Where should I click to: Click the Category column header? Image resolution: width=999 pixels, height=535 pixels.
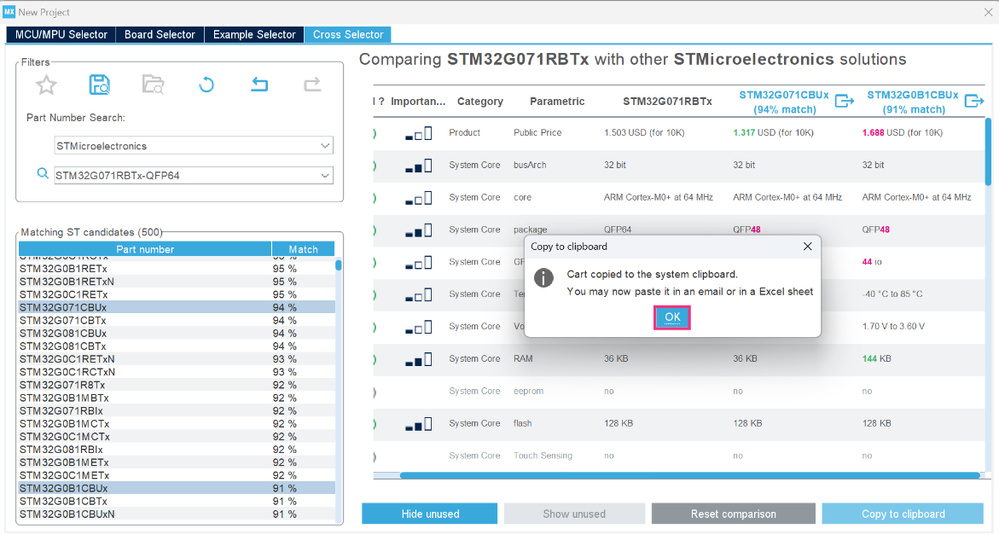[480, 101]
